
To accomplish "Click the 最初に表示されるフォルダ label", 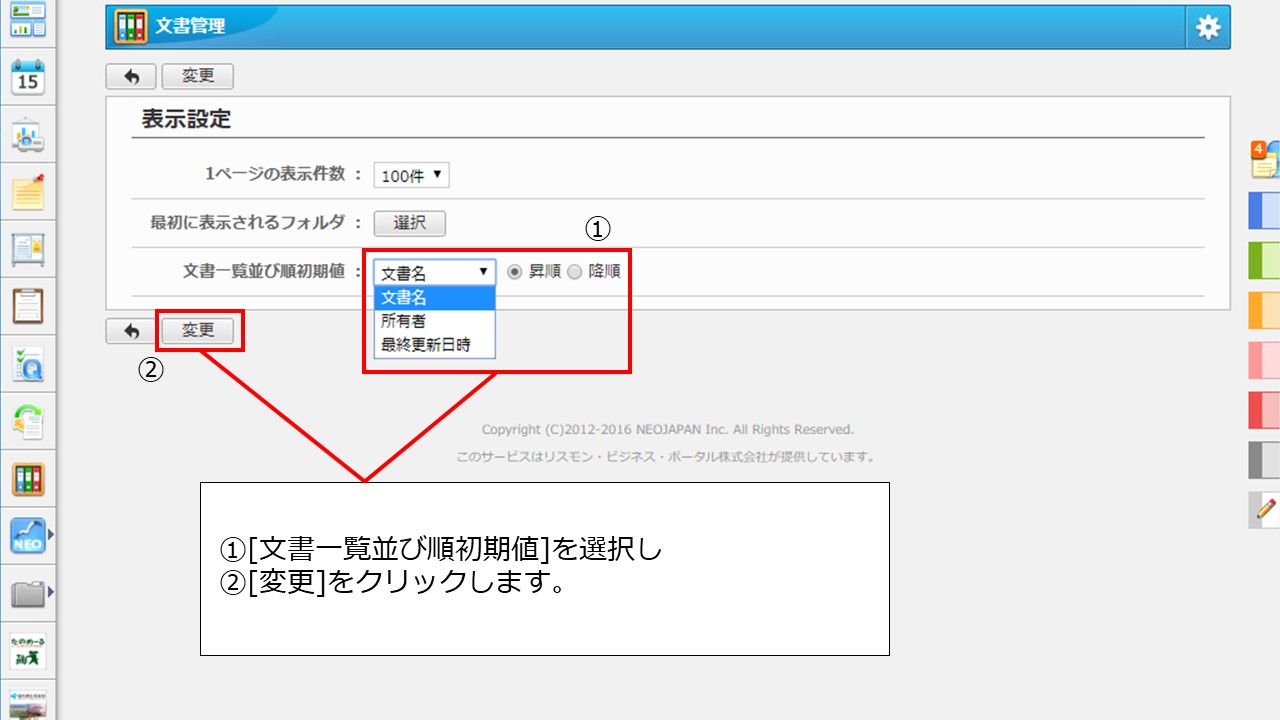I will [x=247, y=222].
